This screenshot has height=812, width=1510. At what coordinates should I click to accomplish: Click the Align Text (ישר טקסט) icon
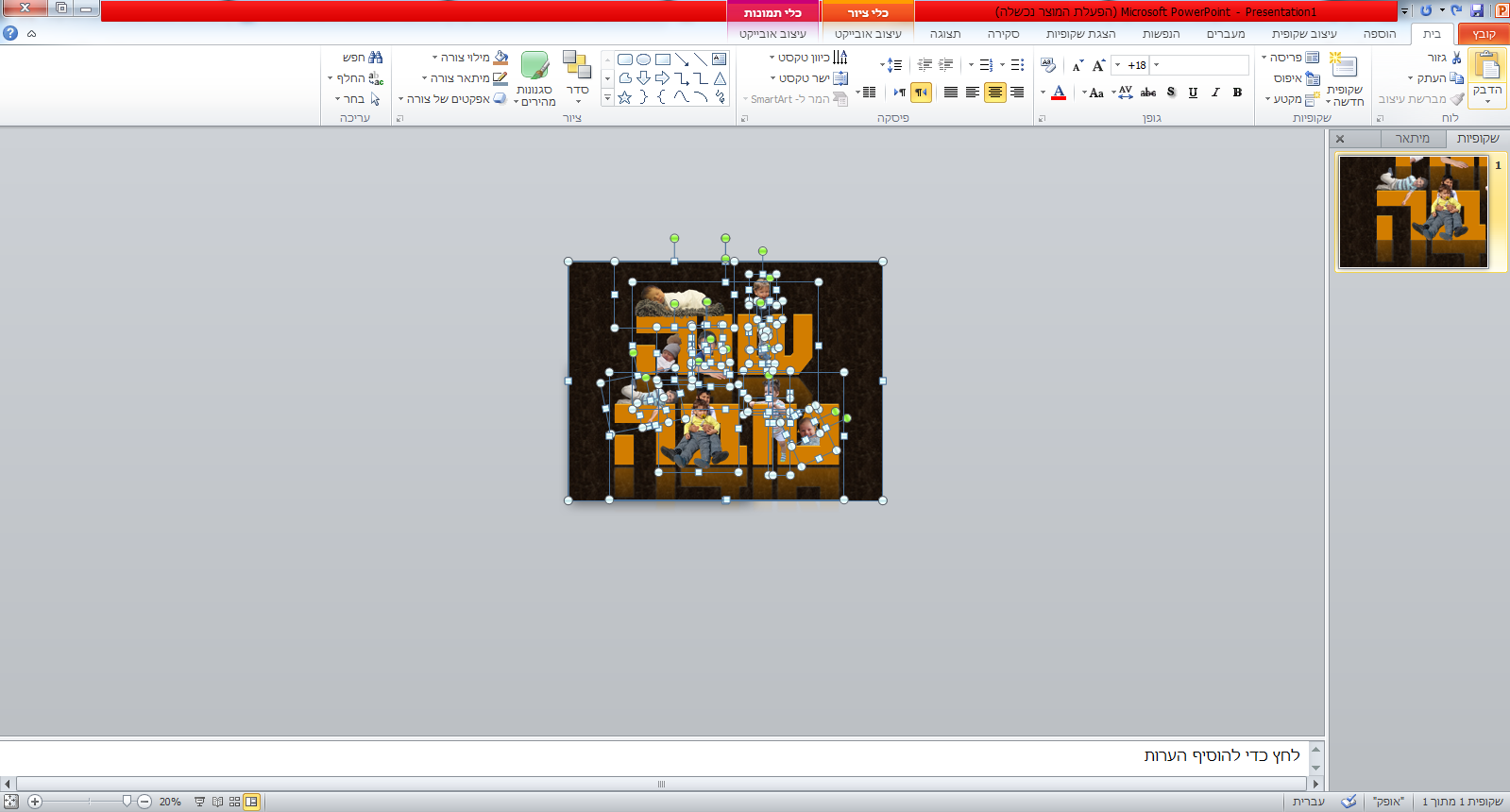click(840, 78)
